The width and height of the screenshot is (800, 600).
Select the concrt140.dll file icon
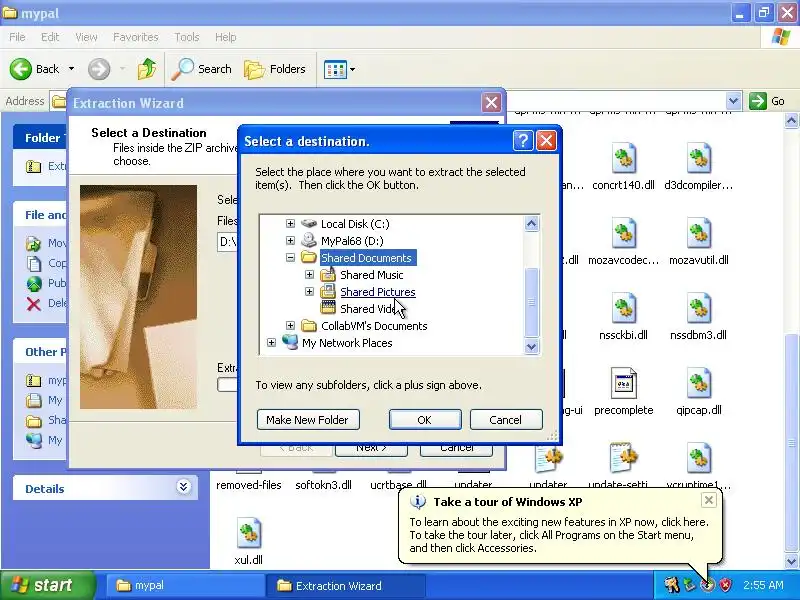623,158
